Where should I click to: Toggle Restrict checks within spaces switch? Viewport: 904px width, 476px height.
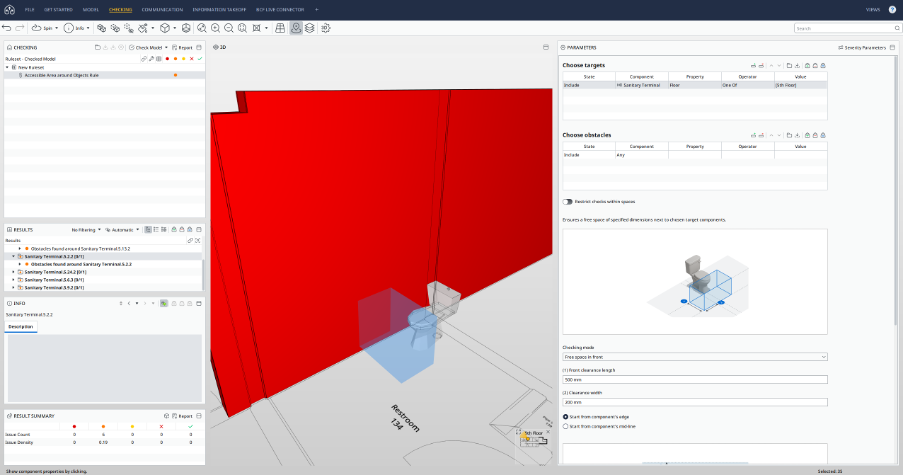pos(567,202)
